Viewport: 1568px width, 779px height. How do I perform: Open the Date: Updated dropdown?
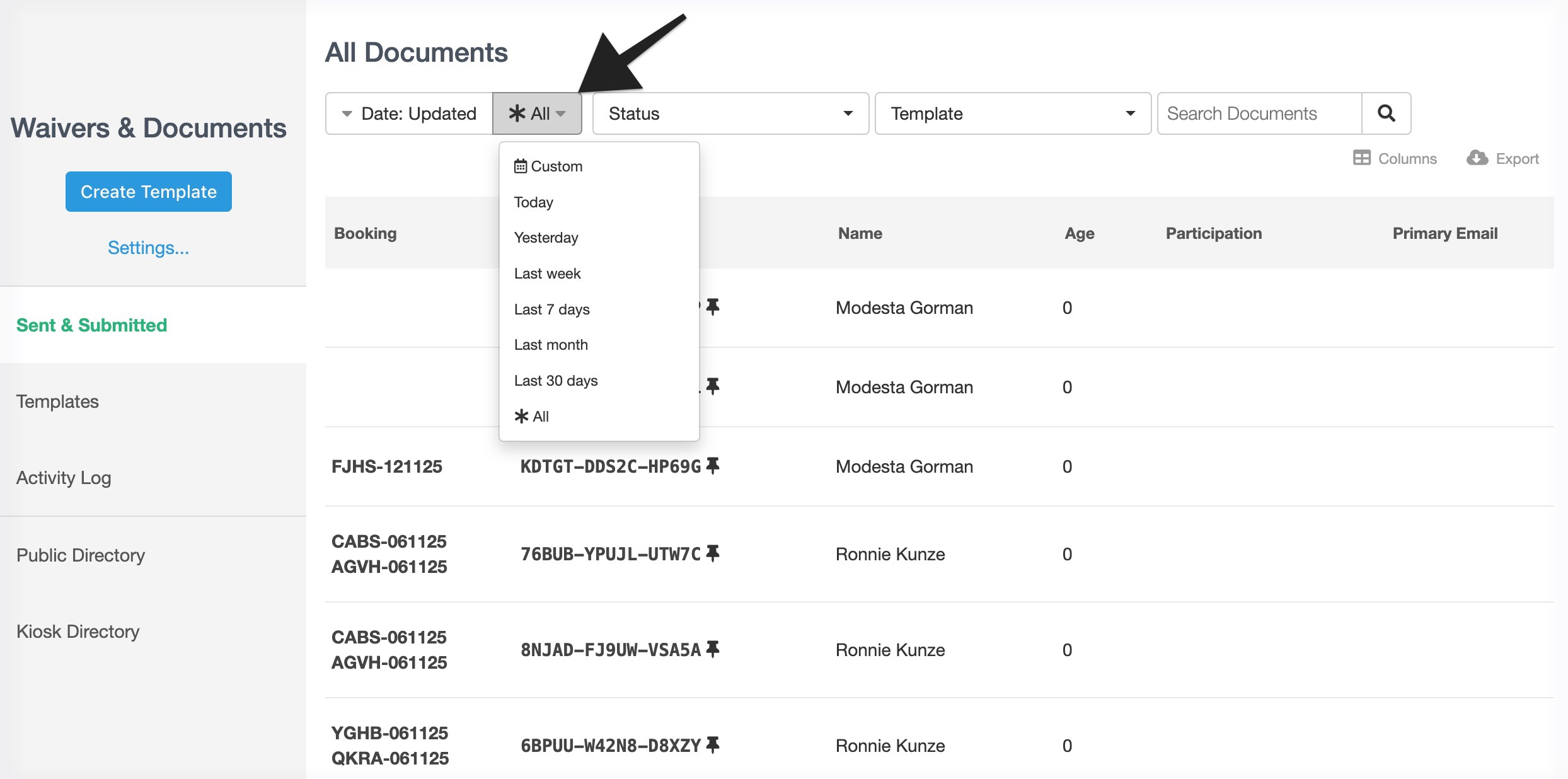pos(409,113)
